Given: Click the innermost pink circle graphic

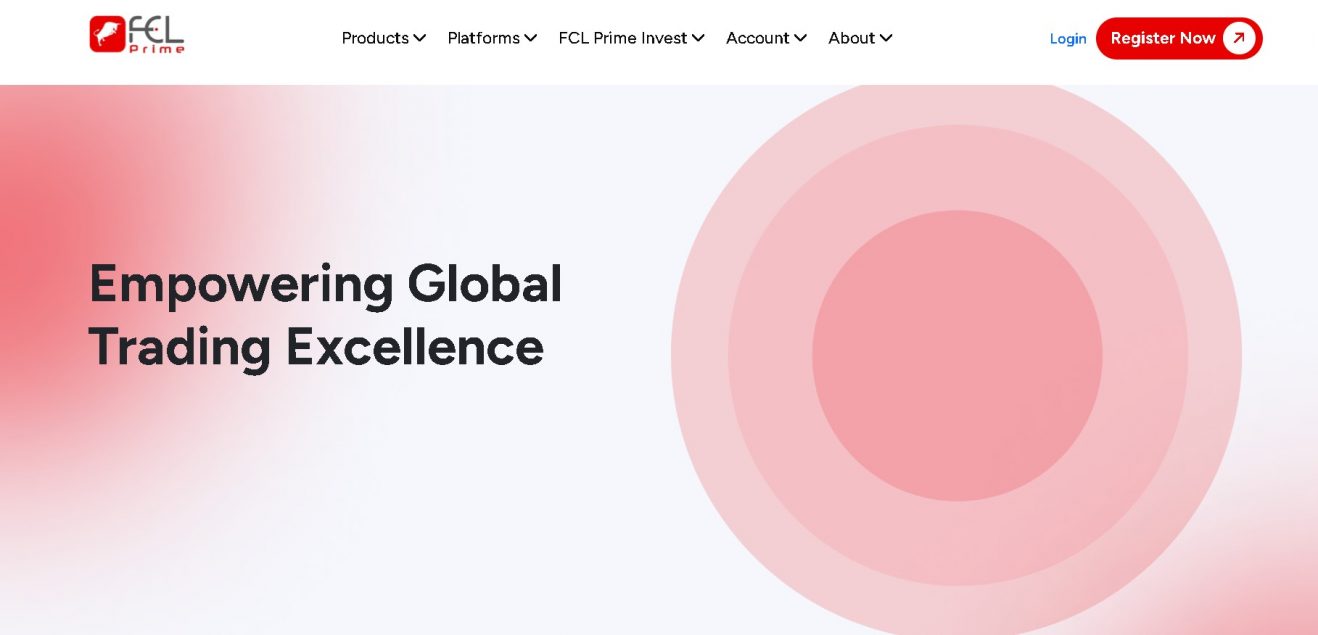Looking at the screenshot, I should (x=957, y=355).
